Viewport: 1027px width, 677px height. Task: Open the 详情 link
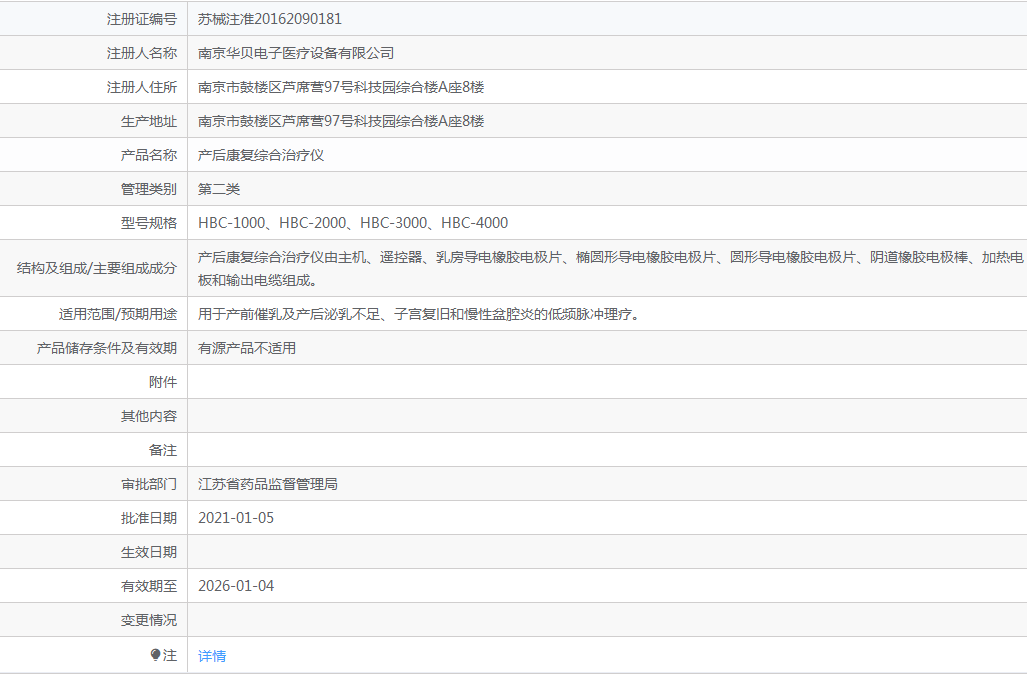click(x=212, y=655)
